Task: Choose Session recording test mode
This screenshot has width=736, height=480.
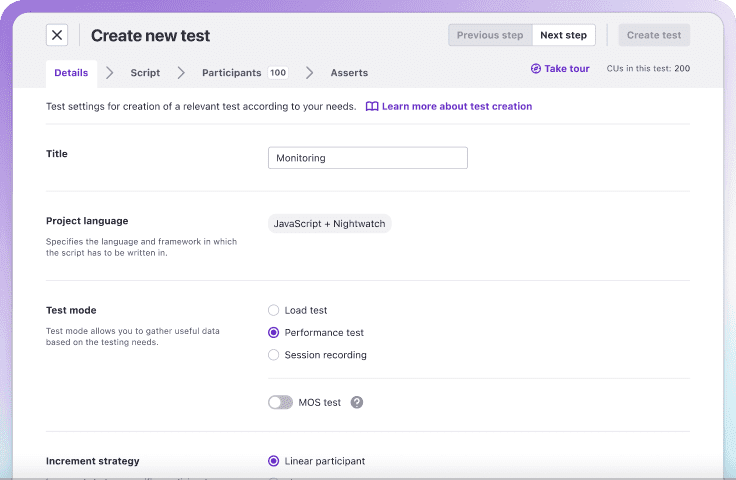Action: [x=274, y=355]
